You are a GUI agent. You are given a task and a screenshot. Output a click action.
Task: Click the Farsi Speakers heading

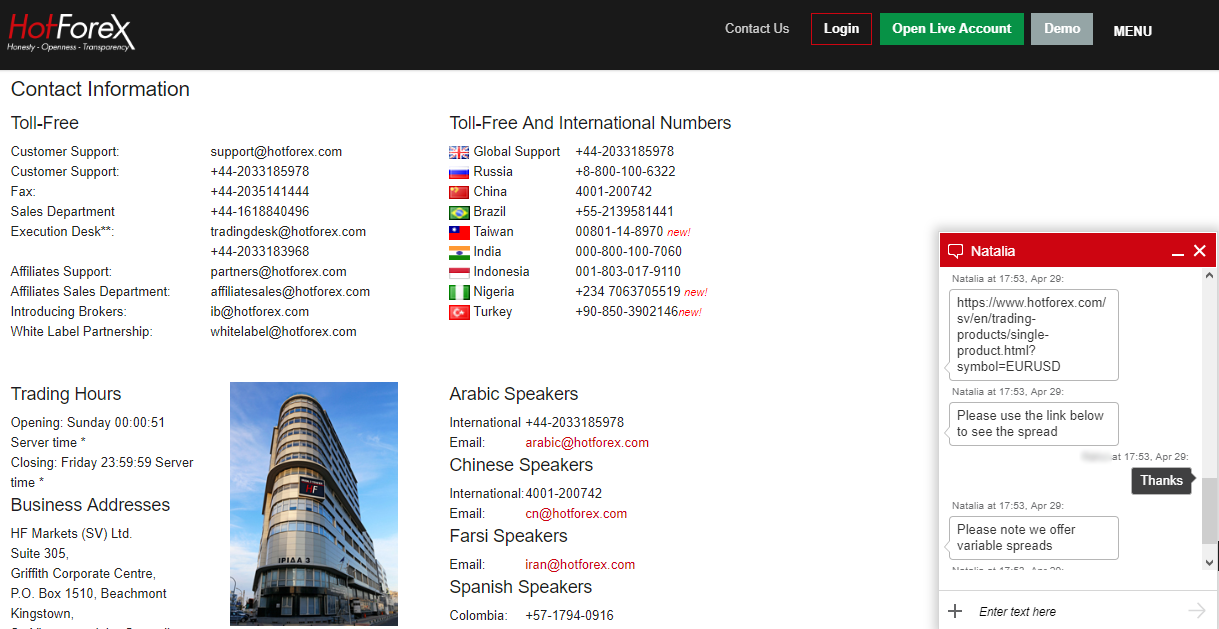(508, 536)
